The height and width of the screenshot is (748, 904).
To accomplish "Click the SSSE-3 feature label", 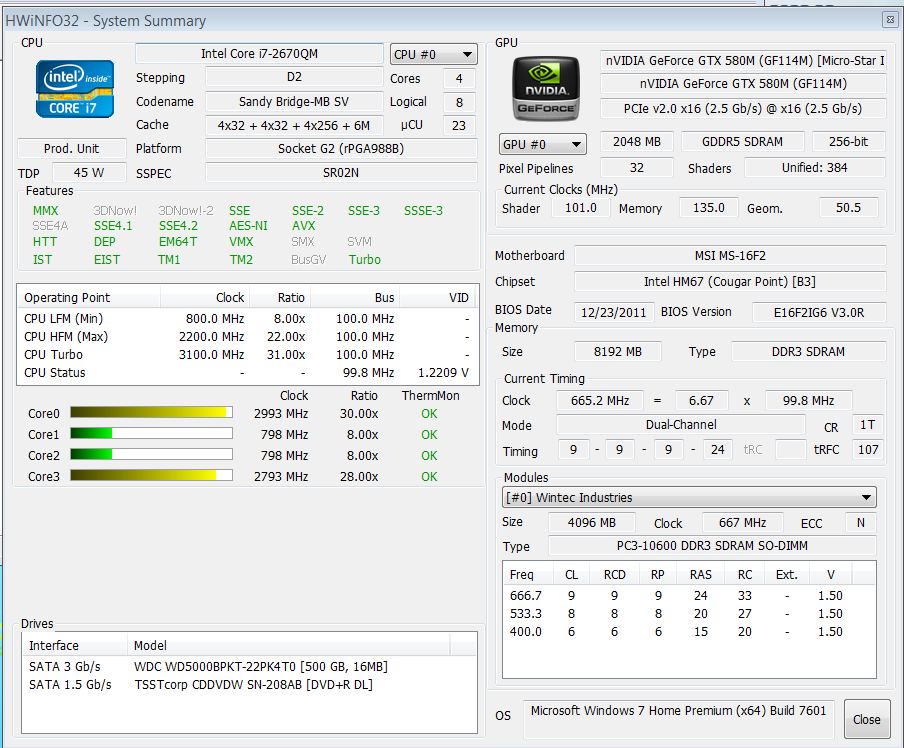I will tap(423, 211).
